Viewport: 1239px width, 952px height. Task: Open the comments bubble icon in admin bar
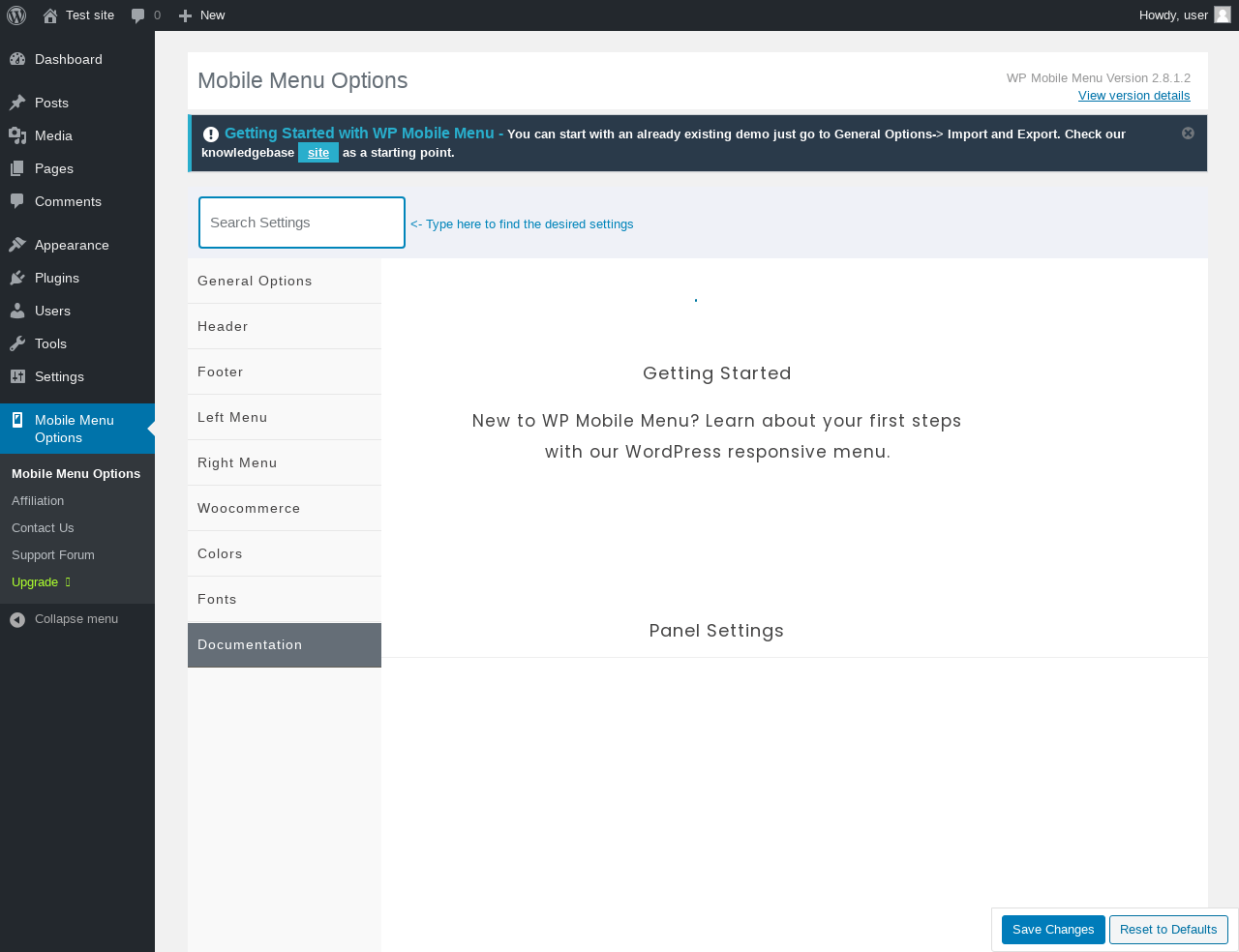[138, 15]
